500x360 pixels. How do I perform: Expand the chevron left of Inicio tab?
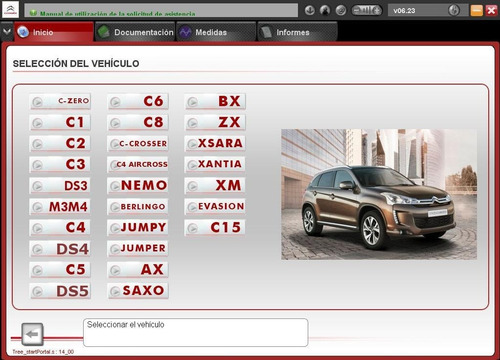coord(7,32)
